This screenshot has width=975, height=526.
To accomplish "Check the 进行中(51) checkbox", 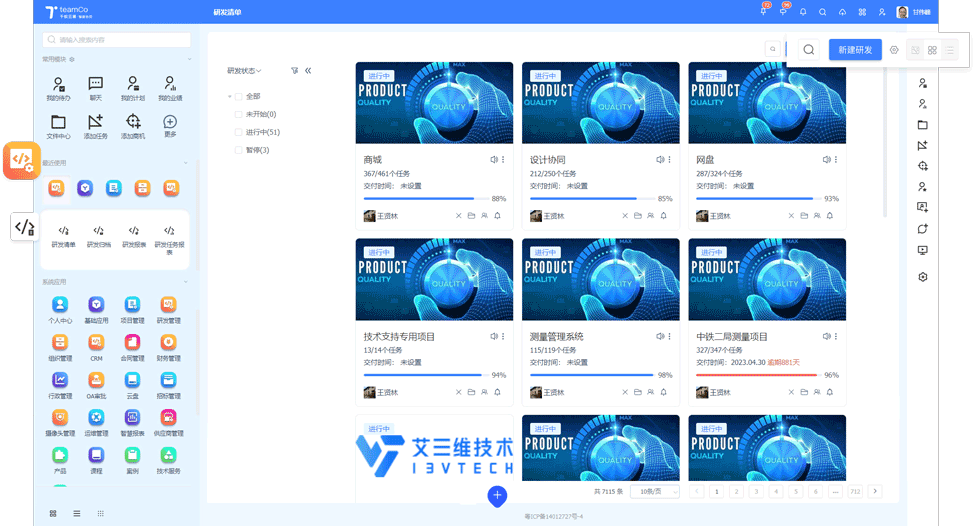I will click(238, 132).
